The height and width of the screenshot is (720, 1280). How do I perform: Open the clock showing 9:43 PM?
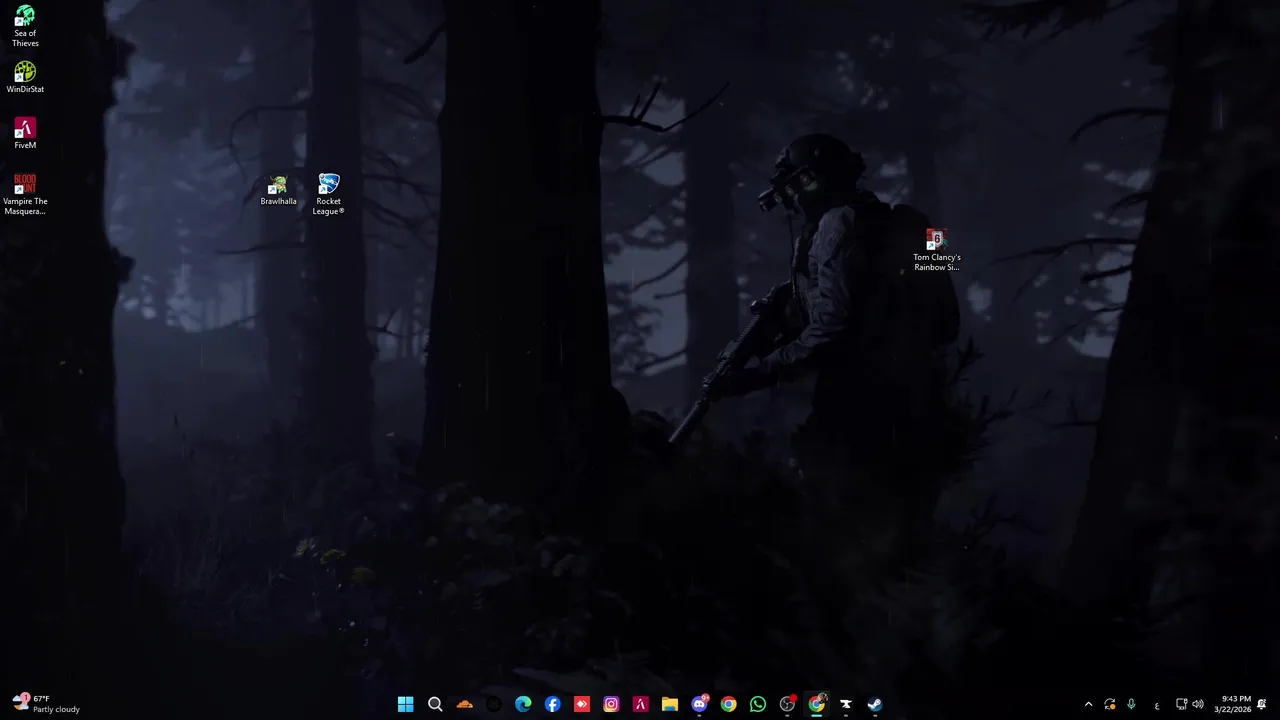click(x=1232, y=704)
